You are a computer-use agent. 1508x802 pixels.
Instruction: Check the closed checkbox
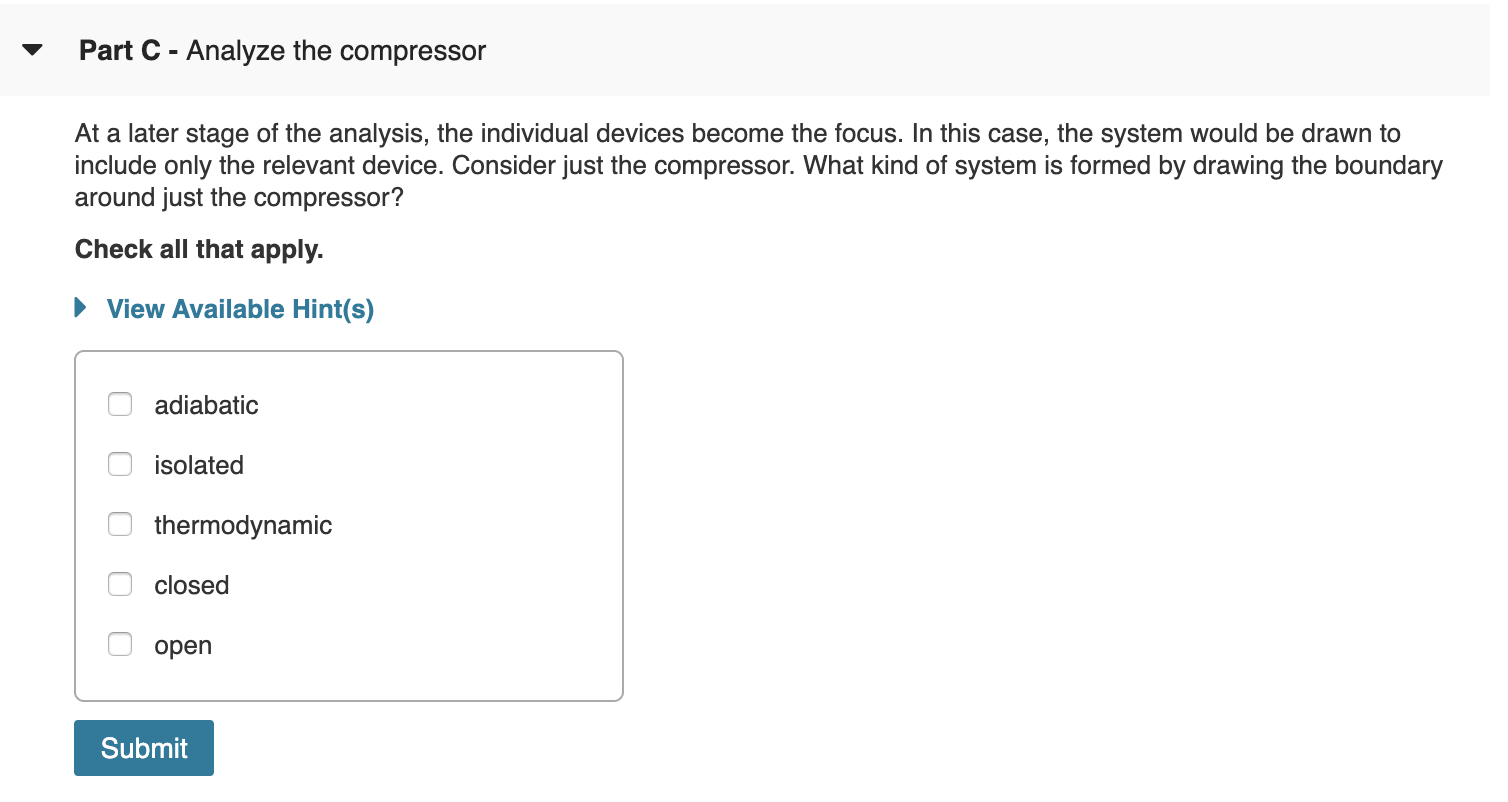pyautogui.click(x=119, y=584)
